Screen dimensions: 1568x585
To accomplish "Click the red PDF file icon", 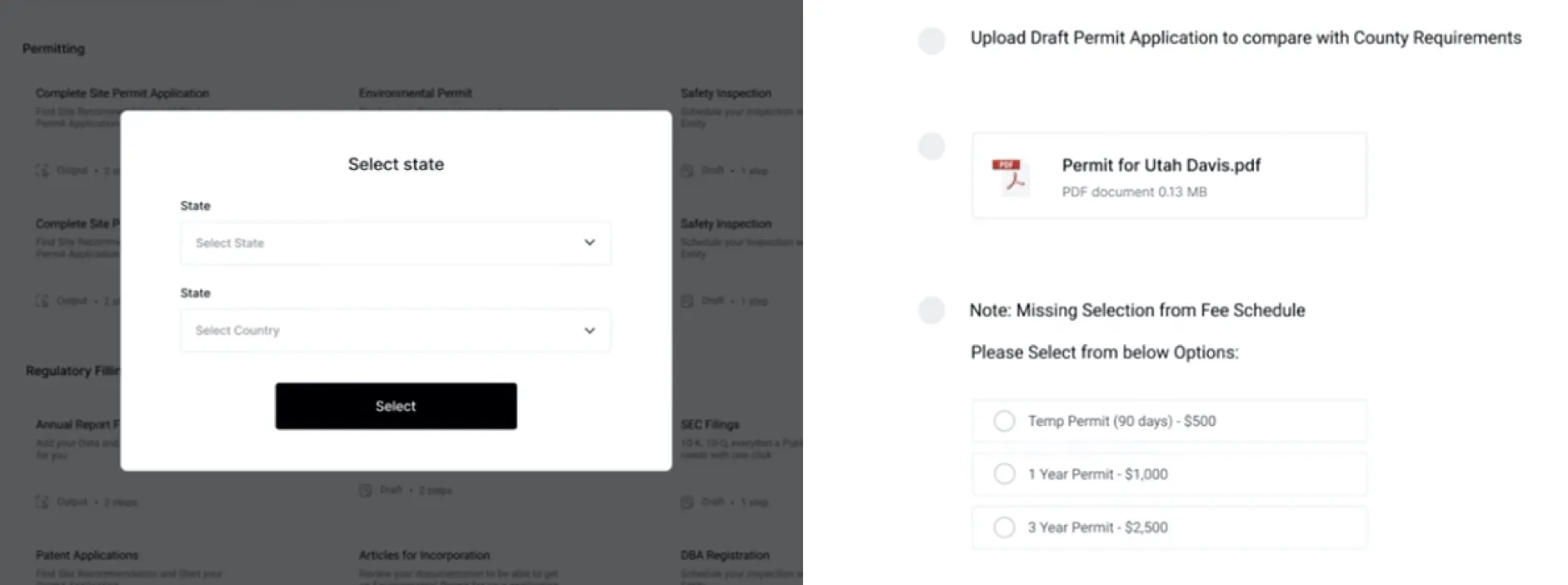I will click(1009, 176).
